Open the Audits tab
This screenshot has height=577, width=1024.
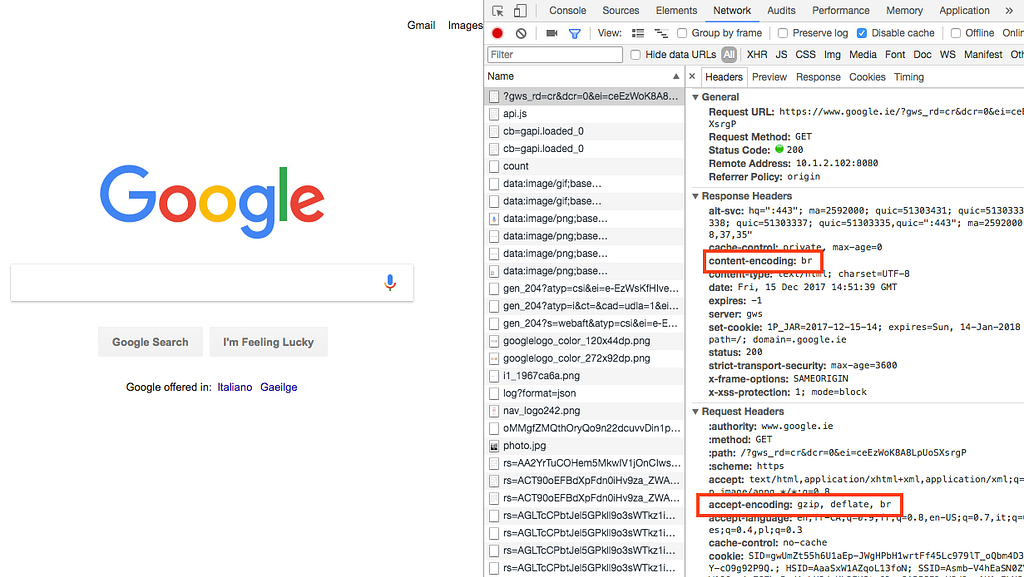[781, 10]
